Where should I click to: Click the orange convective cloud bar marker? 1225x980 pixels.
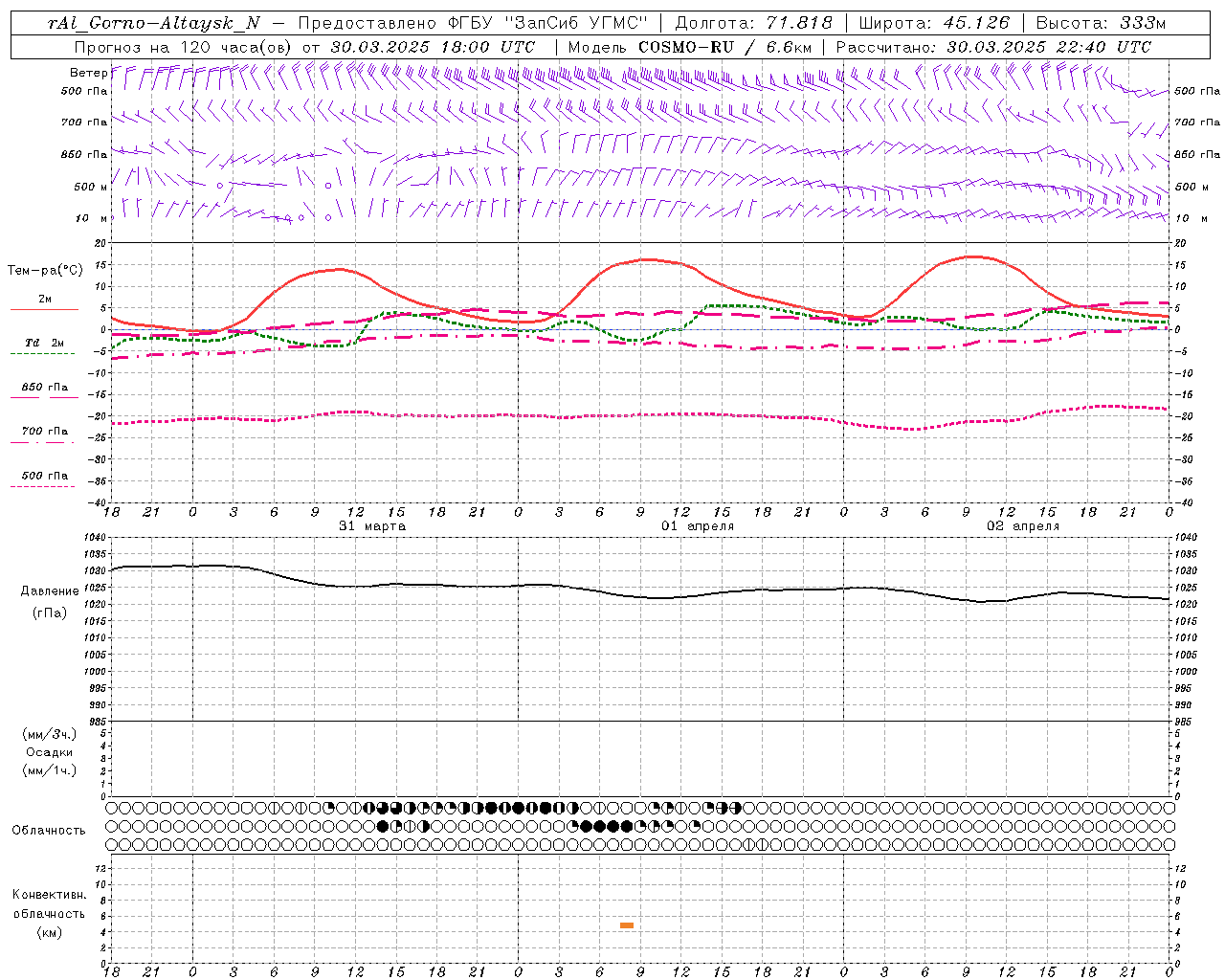[x=627, y=925]
